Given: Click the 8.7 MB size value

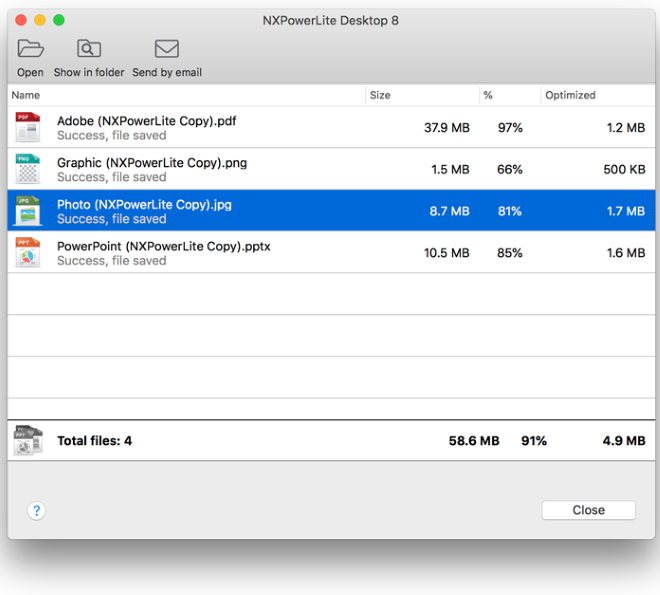Looking at the screenshot, I should [450, 211].
